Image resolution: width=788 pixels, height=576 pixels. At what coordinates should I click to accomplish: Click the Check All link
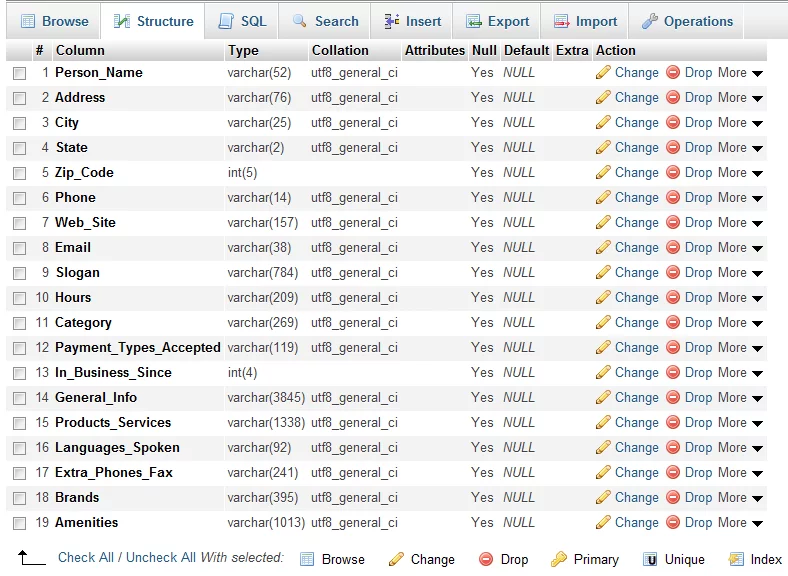[85, 557]
